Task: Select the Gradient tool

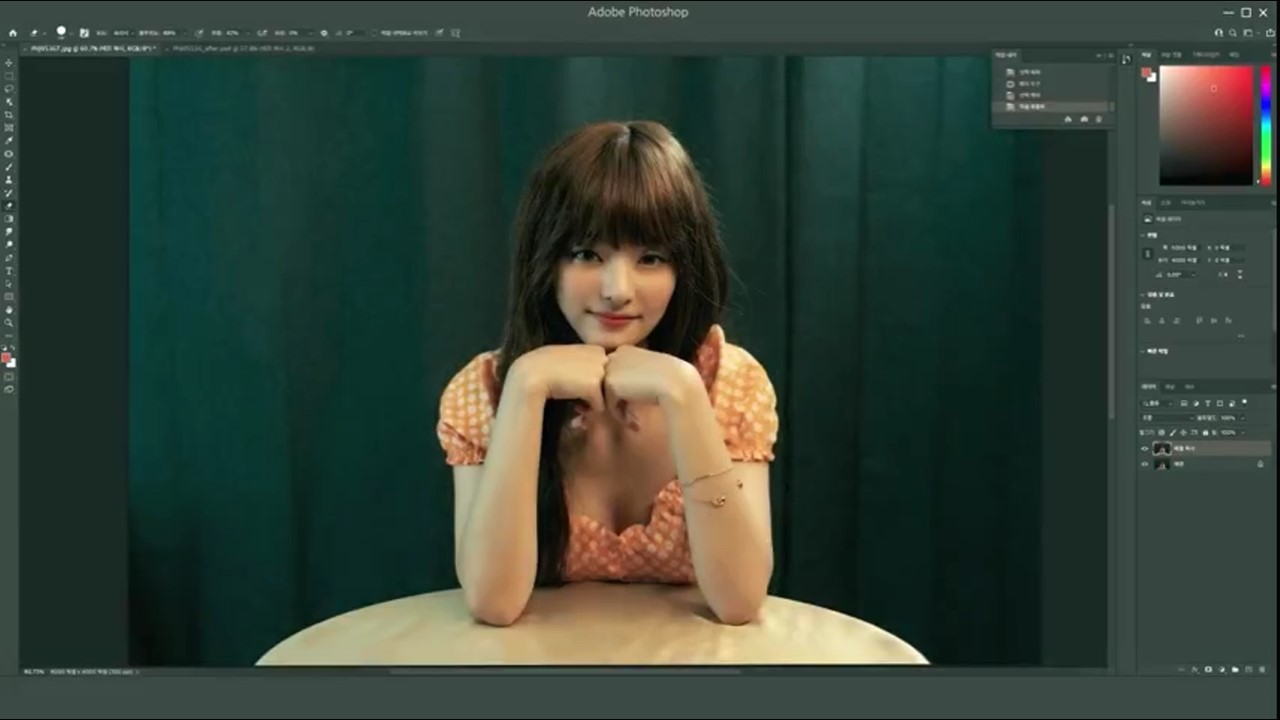Action: [9, 219]
